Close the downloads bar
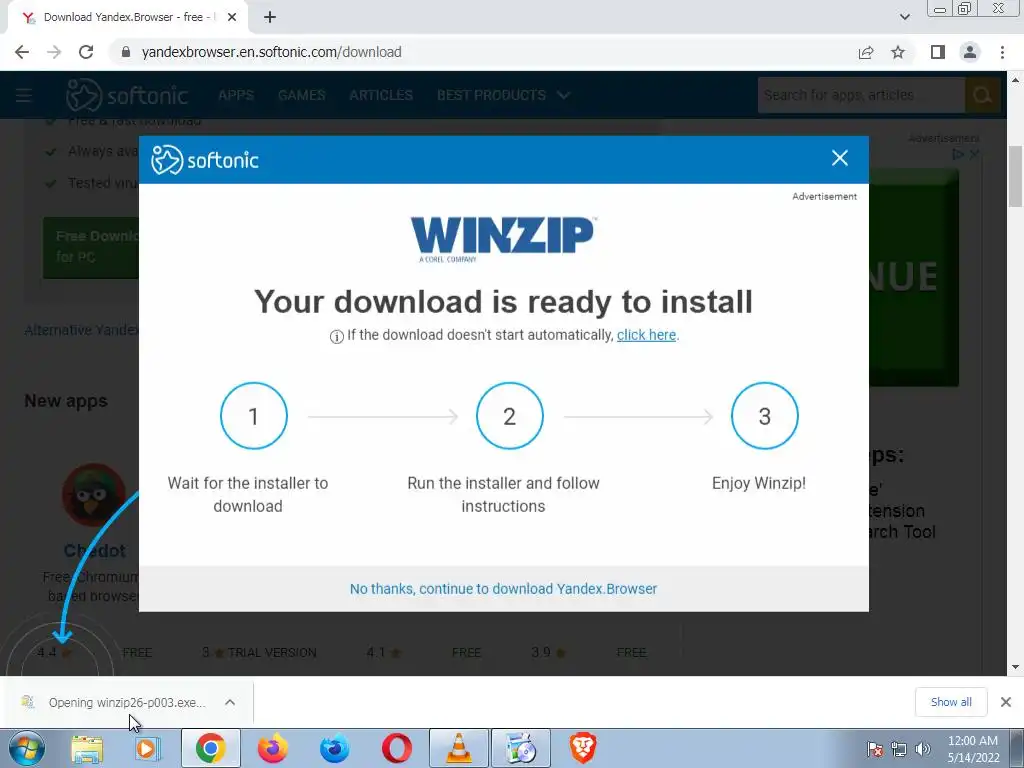The image size is (1024, 768). [1006, 702]
